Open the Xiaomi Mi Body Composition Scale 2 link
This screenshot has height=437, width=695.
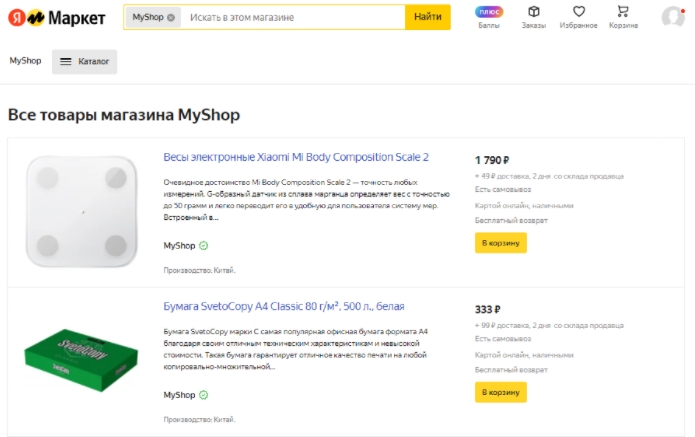(x=296, y=157)
